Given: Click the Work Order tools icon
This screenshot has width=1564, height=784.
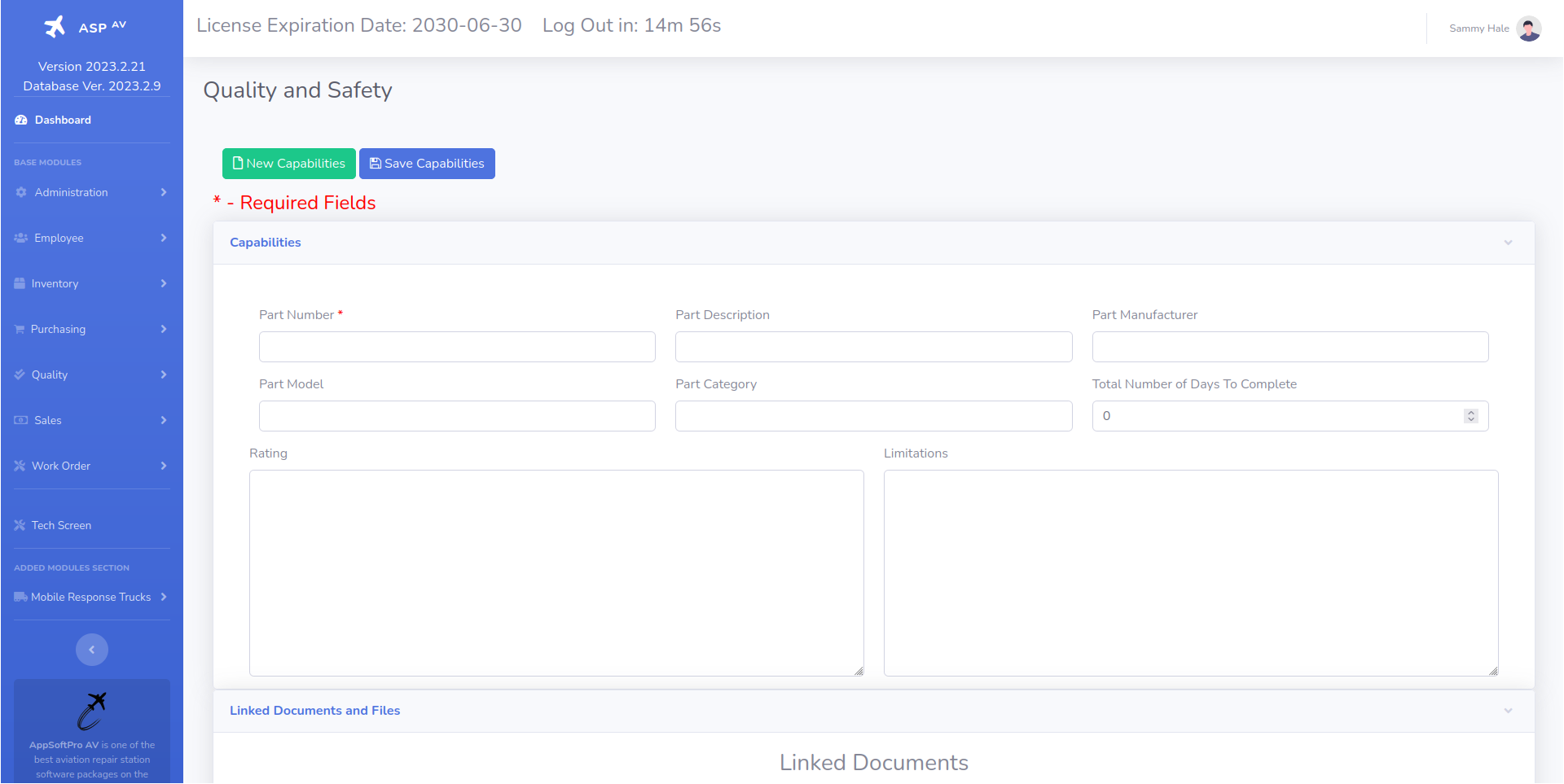Looking at the screenshot, I should click(20, 466).
